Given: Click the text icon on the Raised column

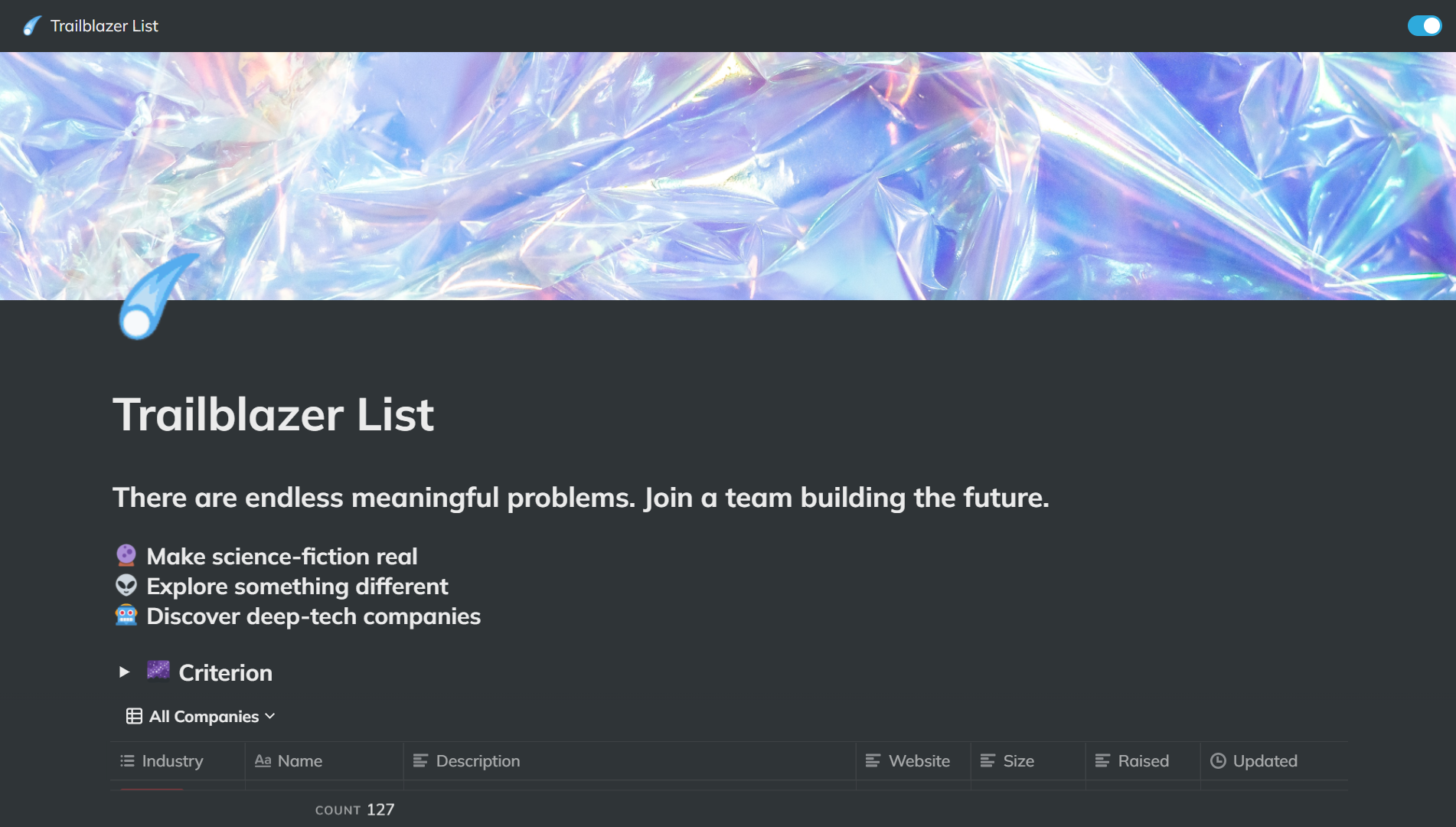Looking at the screenshot, I should coord(1102,760).
